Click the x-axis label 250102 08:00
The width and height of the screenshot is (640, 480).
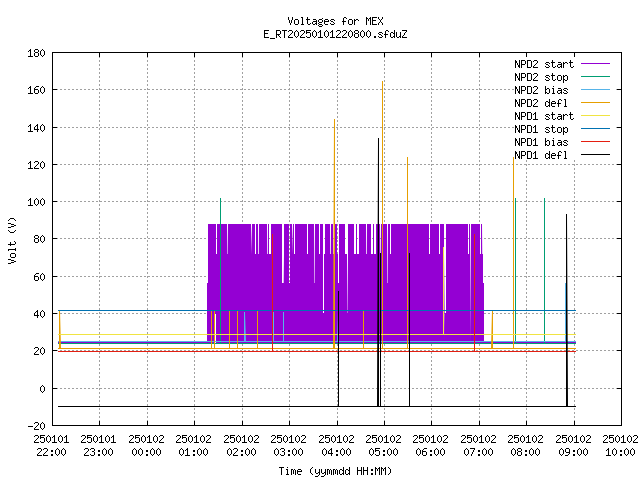(x=525, y=446)
